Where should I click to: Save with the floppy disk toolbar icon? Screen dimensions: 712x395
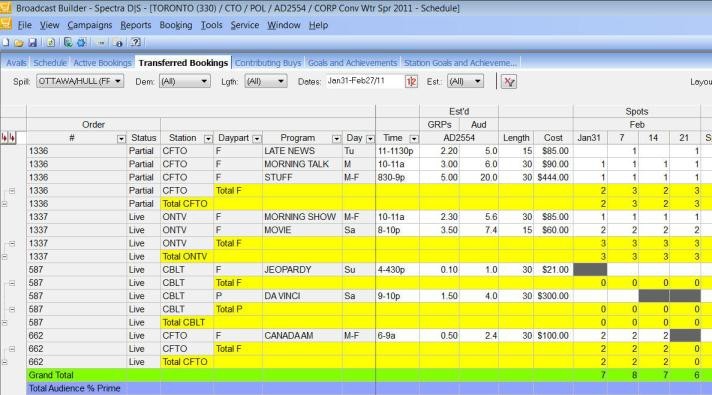[32, 43]
